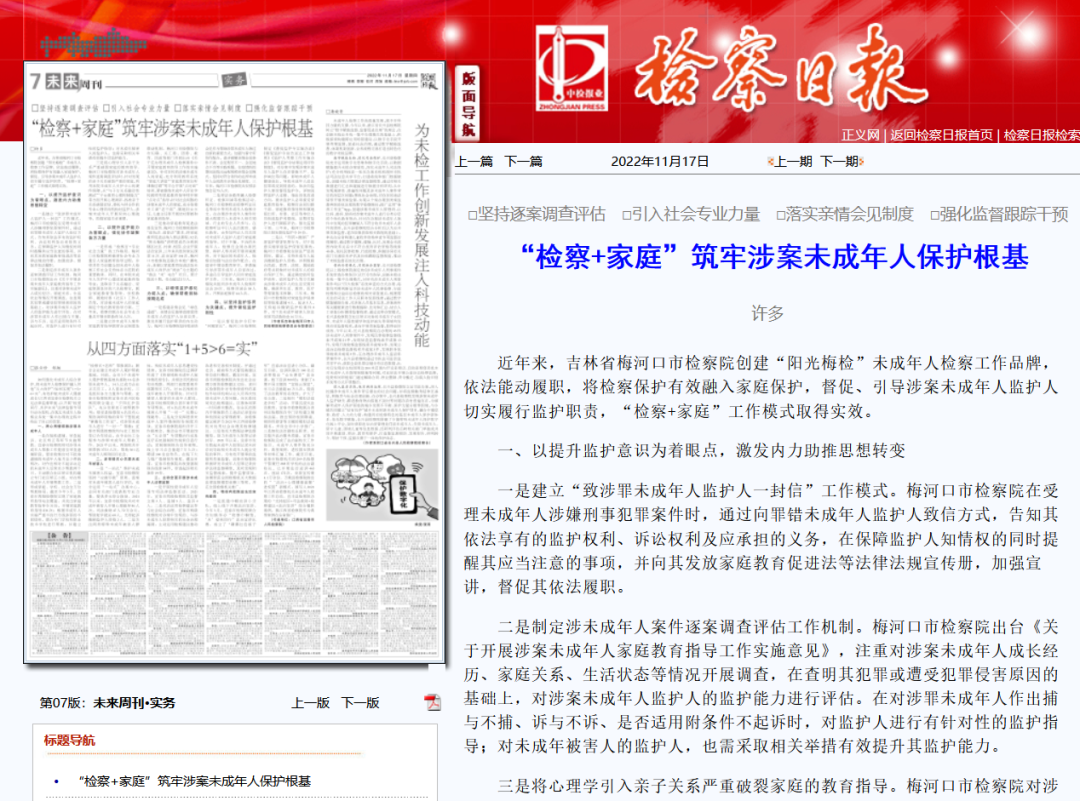Open the 版面导航 page navigation tab
This screenshot has width=1080, height=801.
pyautogui.click(x=468, y=104)
